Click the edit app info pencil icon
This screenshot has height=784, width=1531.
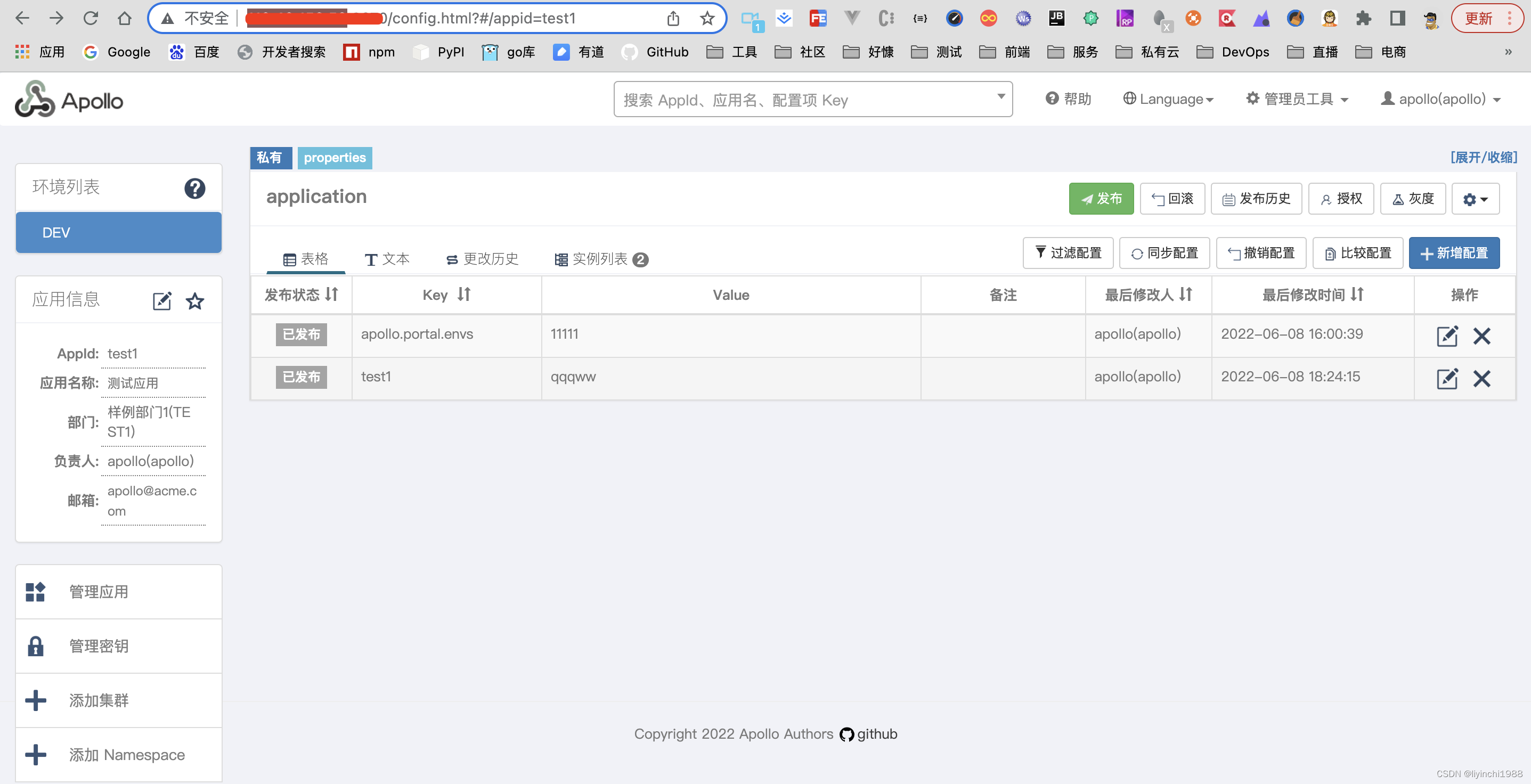(161, 301)
